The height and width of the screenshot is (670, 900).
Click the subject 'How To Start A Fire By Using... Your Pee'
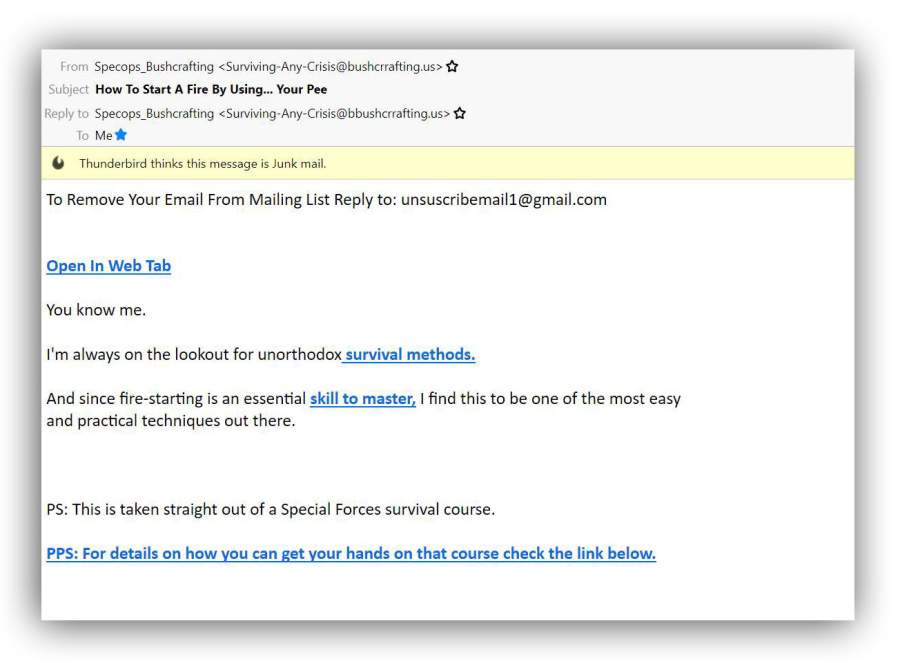tap(211, 90)
